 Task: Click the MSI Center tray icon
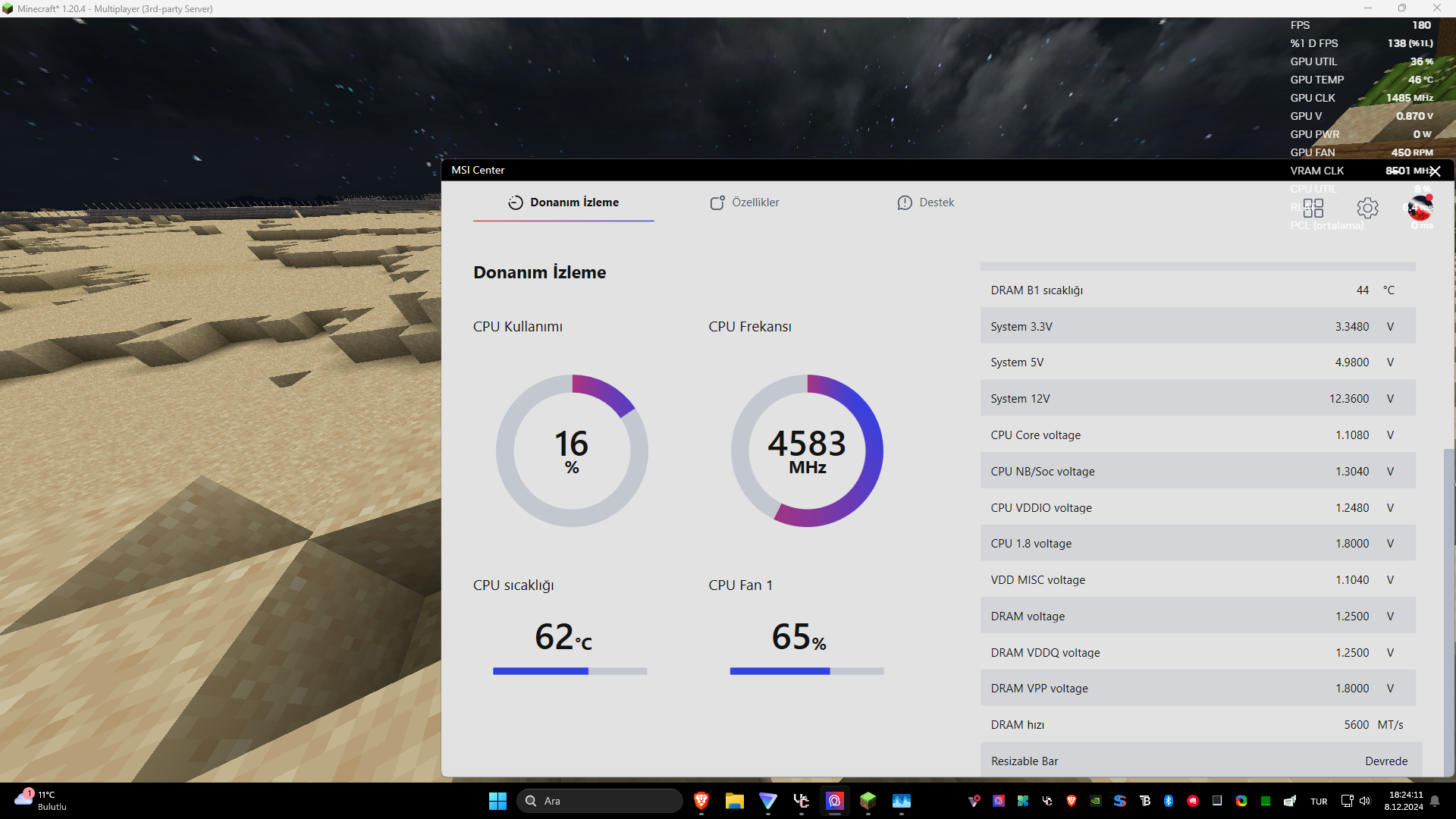pyautogui.click(x=999, y=801)
